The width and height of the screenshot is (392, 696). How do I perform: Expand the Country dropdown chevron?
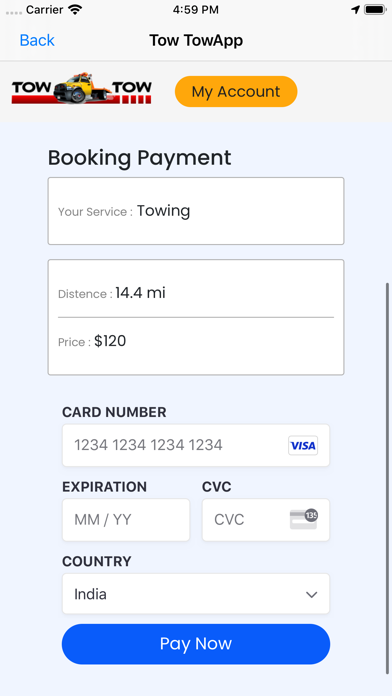pos(312,594)
